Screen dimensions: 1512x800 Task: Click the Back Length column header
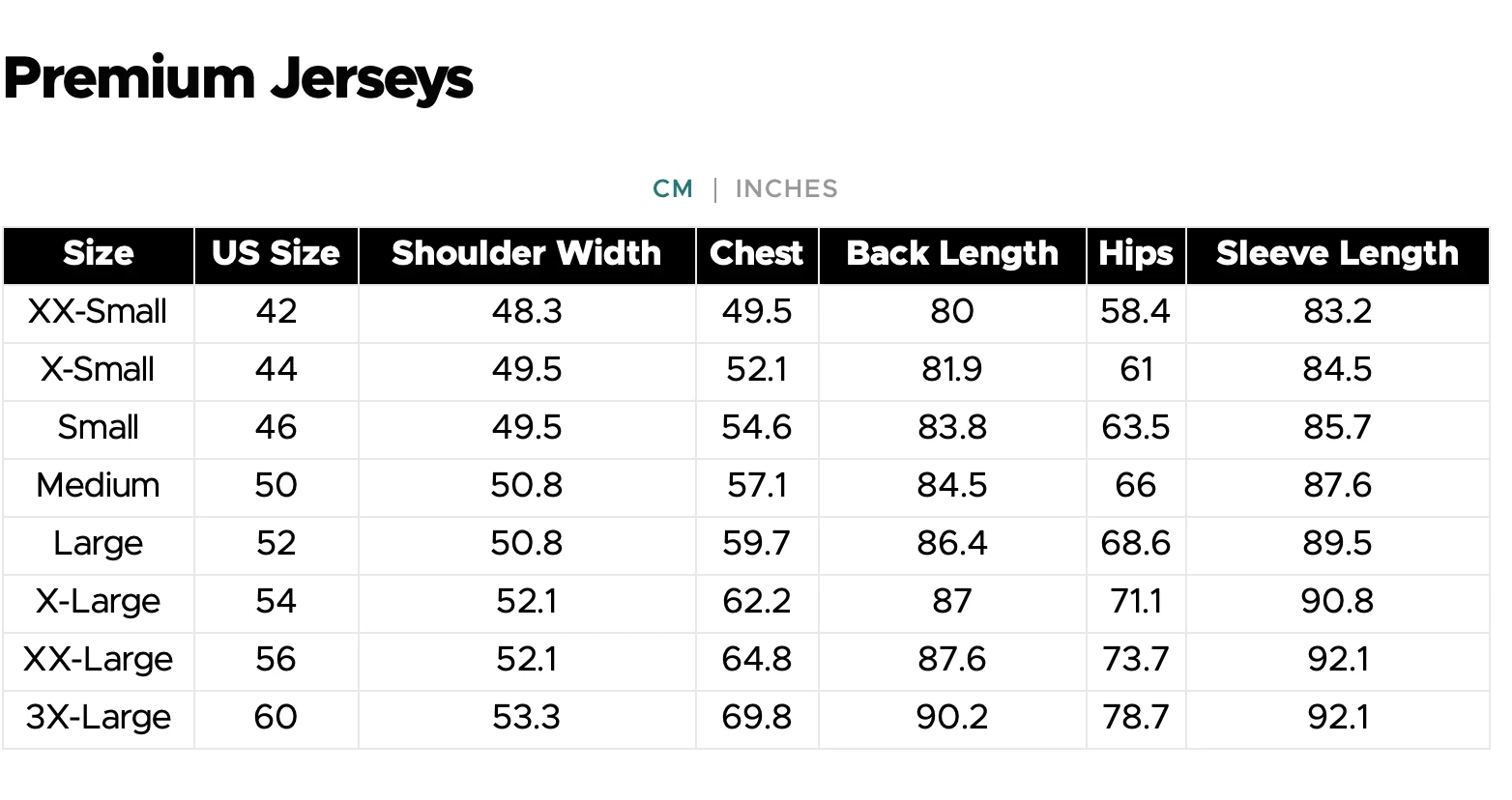951,254
